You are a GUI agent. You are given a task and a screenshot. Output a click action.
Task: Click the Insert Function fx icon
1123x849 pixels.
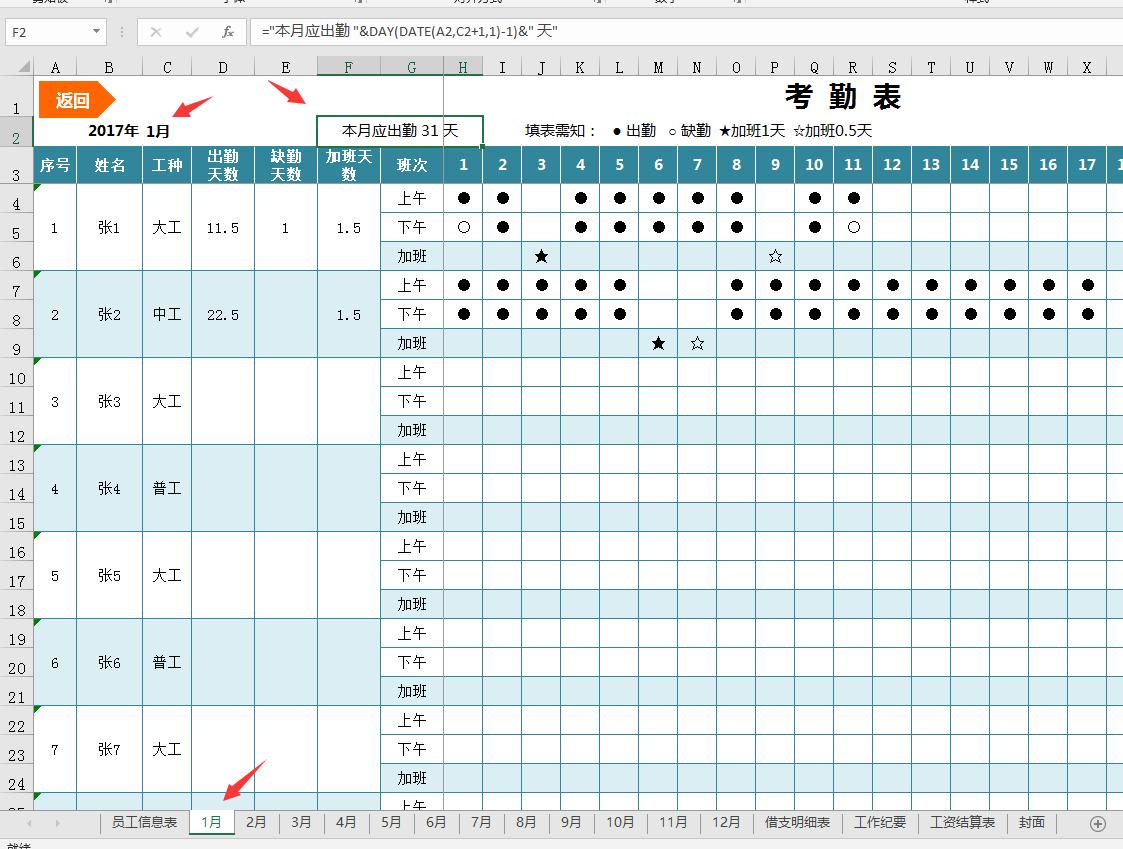[x=228, y=32]
